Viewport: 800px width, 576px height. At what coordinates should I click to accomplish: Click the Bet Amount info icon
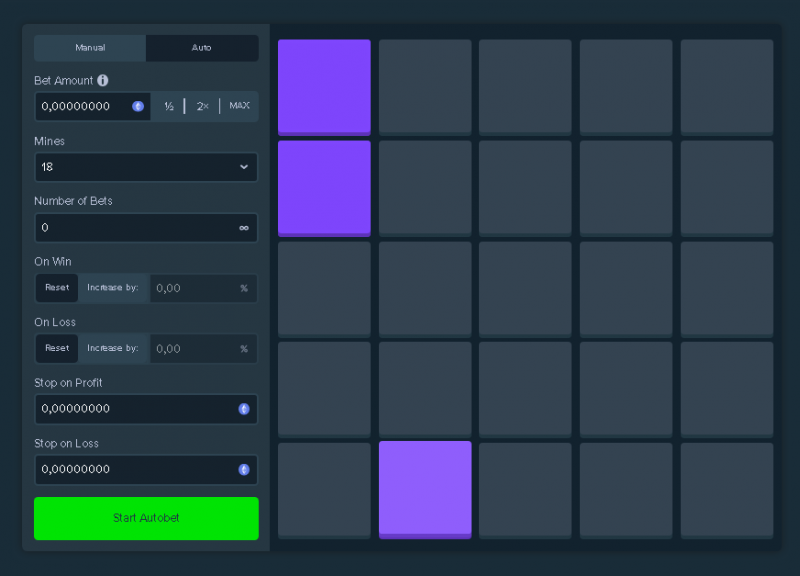click(103, 81)
